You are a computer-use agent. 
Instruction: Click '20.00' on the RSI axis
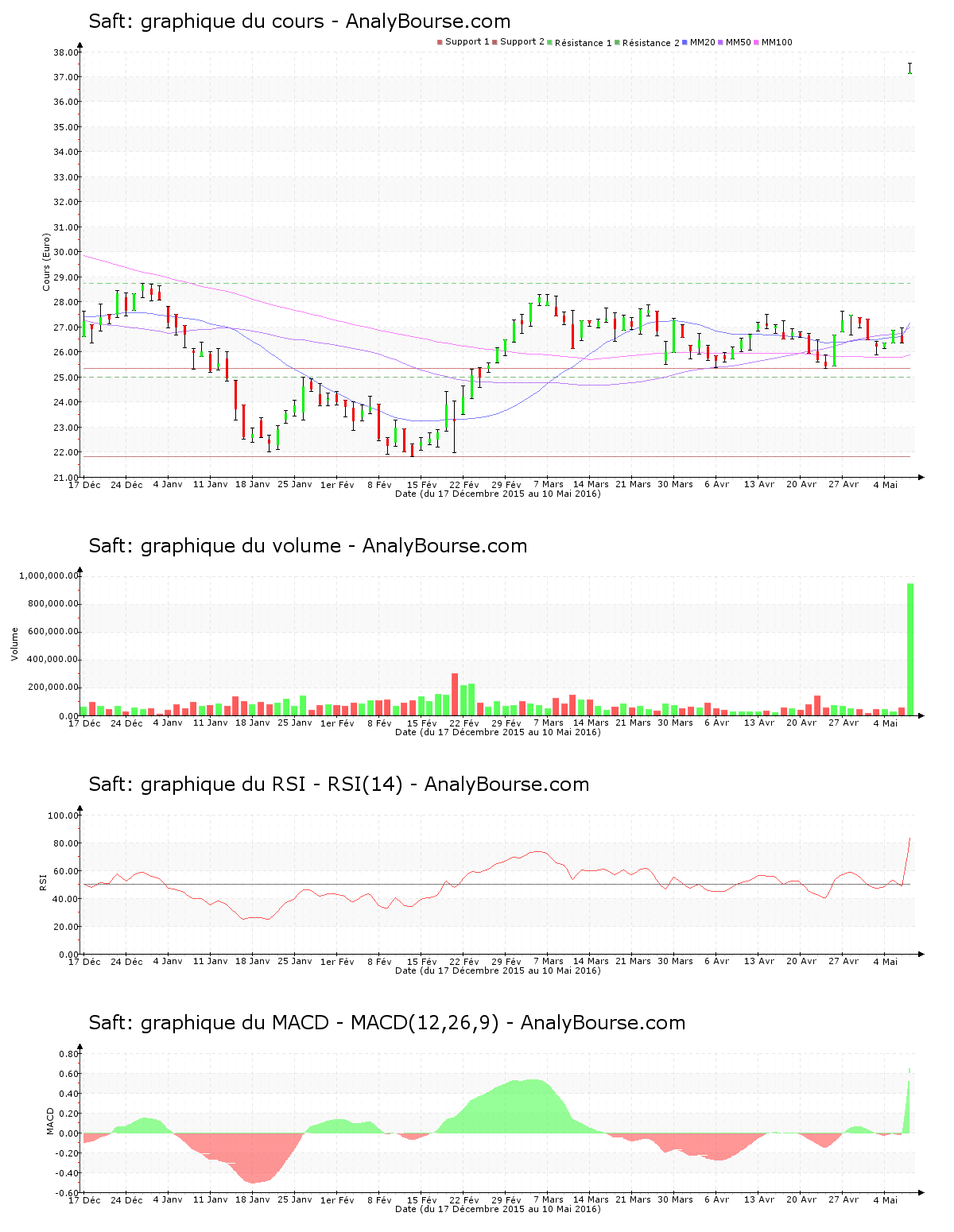click(65, 927)
